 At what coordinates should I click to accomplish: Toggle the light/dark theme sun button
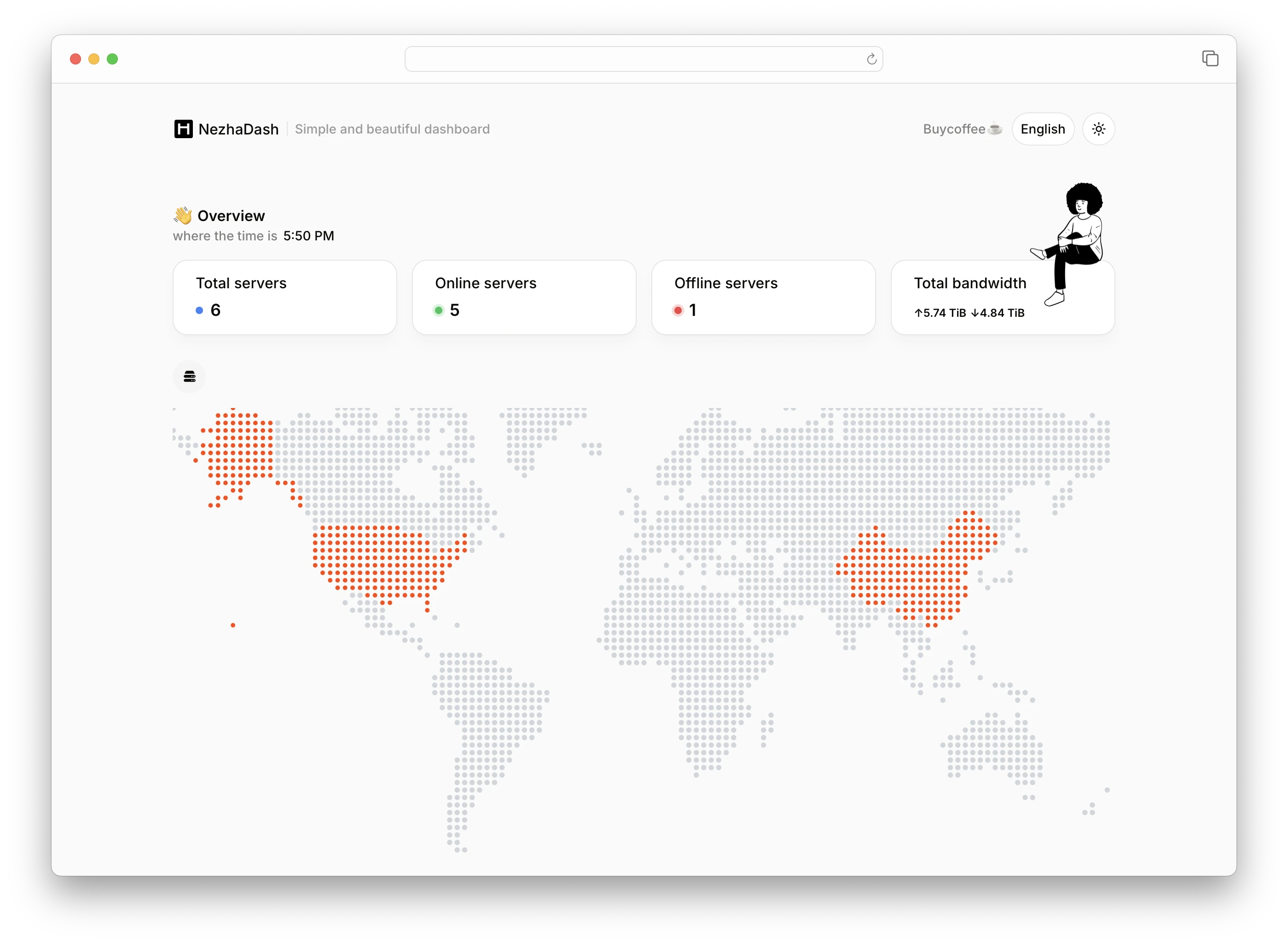pos(1098,129)
